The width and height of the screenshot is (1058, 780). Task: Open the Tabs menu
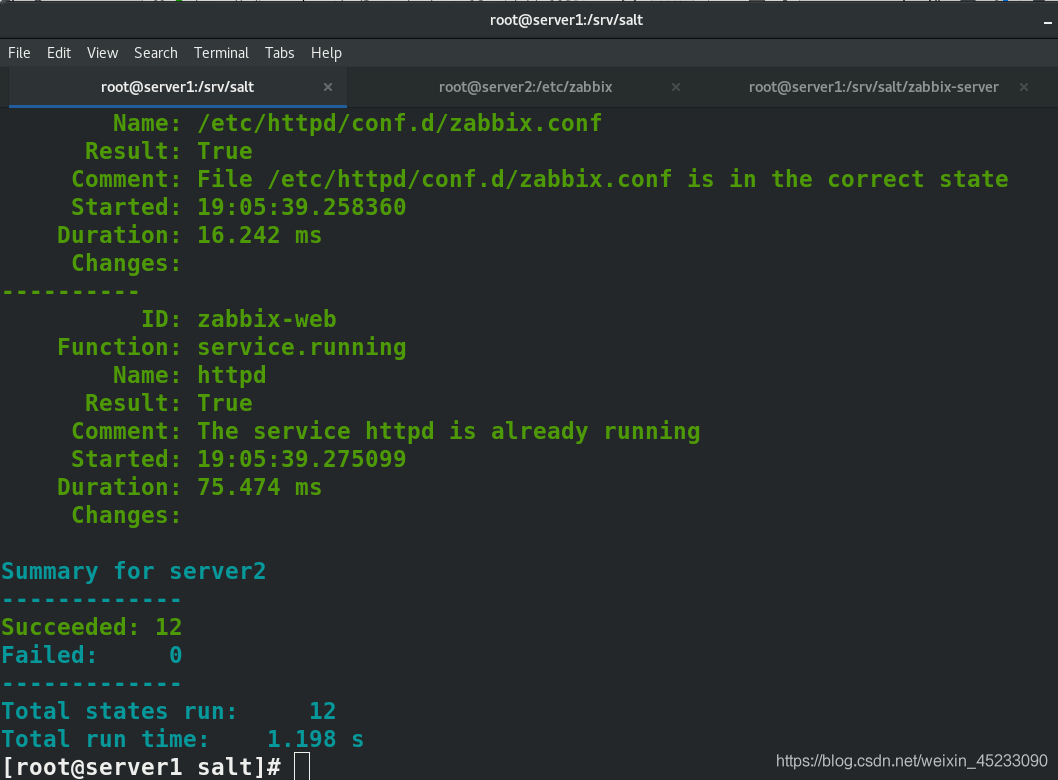tap(279, 53)
